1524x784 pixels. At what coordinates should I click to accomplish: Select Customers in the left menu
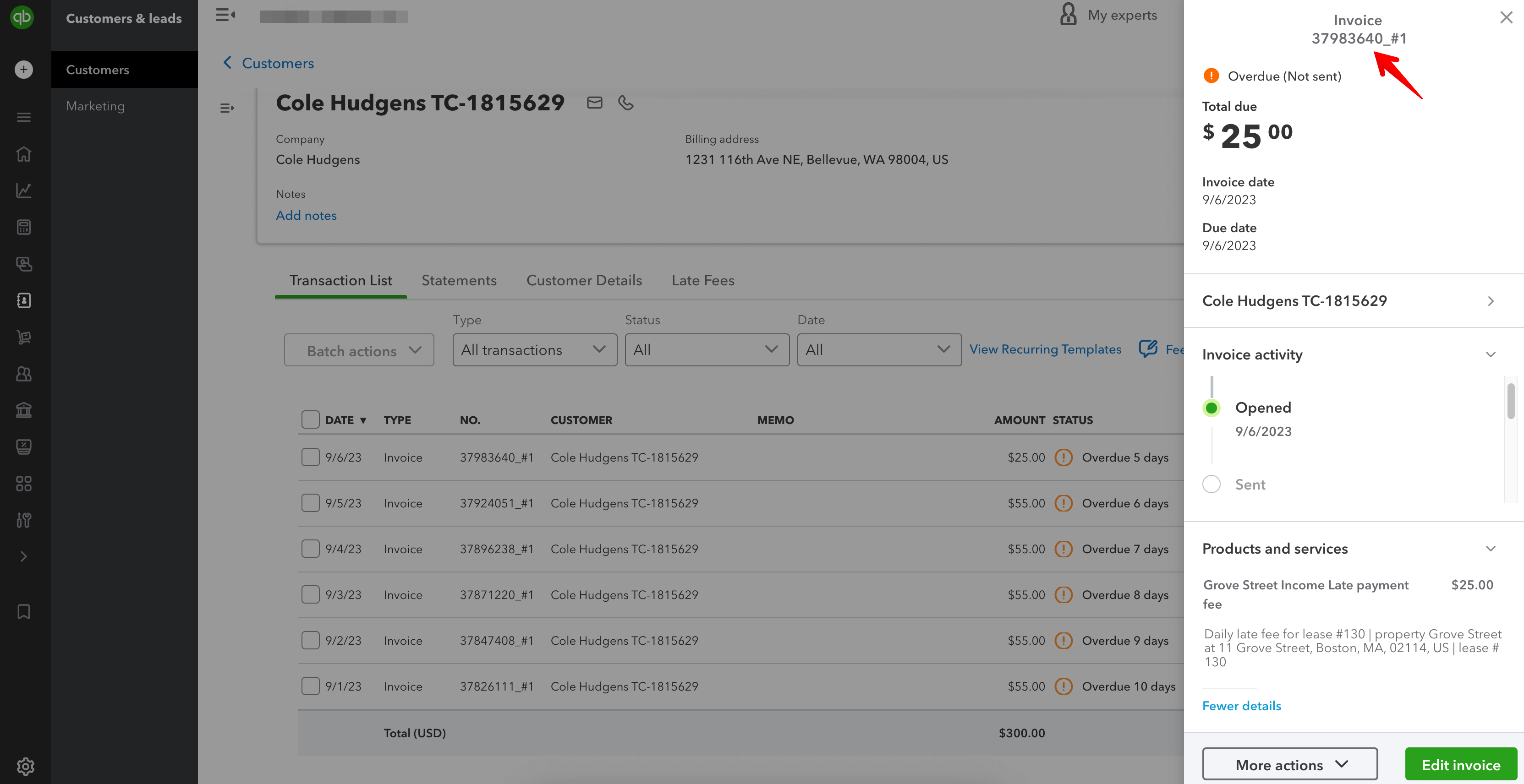(124, 70)
